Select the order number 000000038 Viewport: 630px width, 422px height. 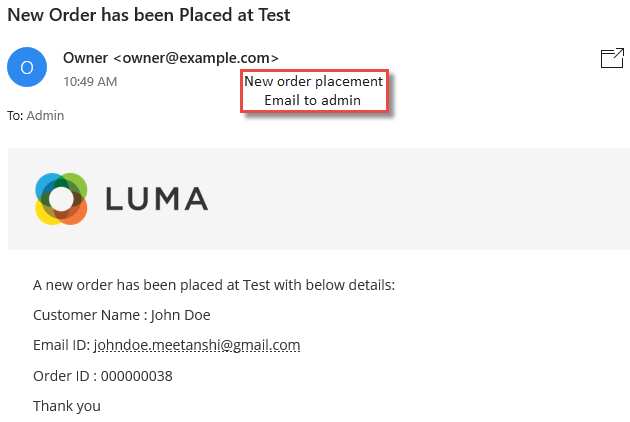[x=137, y=376]
